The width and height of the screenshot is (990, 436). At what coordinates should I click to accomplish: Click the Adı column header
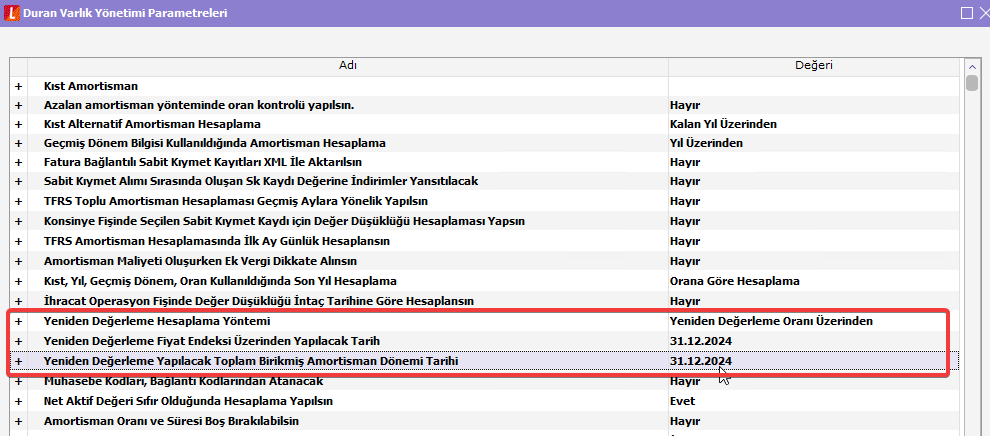click(x=348, y=65)
